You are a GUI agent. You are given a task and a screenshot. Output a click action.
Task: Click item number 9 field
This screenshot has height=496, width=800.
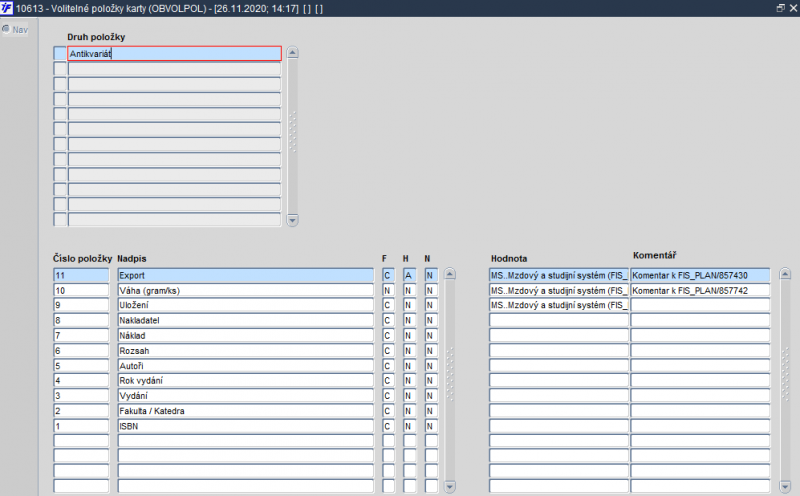81,305
